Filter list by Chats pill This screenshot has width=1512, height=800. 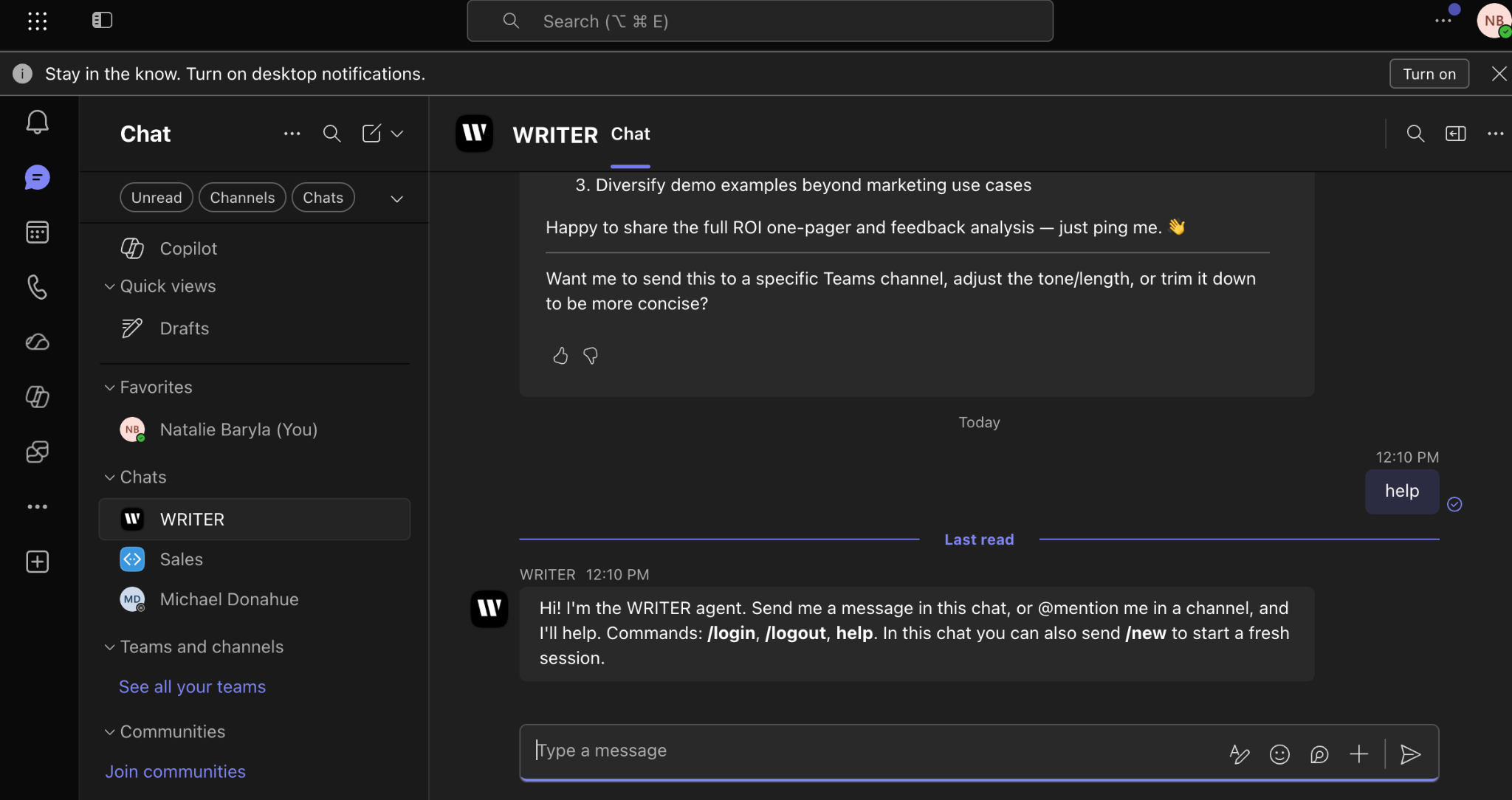click(x=323, y=198)
